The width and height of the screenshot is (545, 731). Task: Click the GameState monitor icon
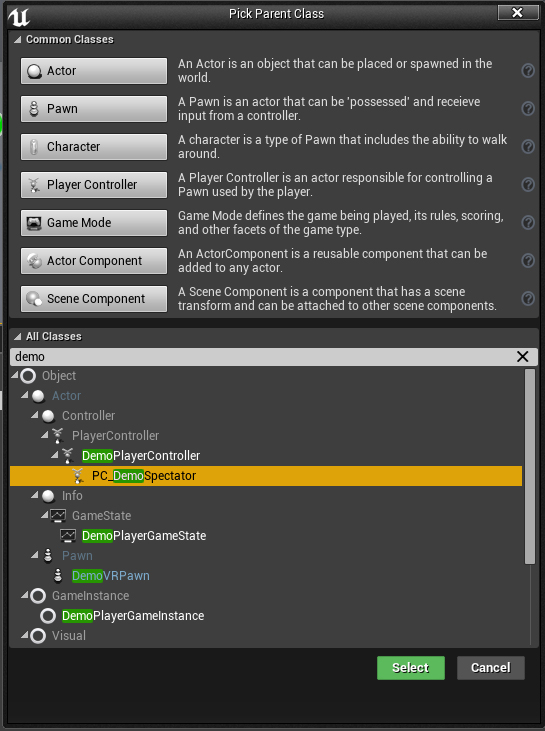58,516
